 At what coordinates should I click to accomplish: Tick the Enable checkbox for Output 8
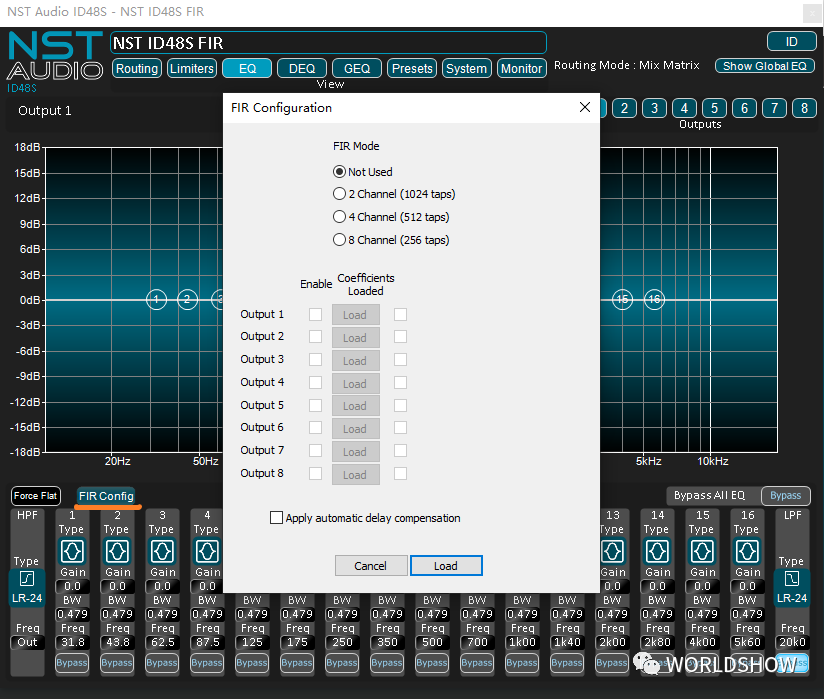(315, 474)
